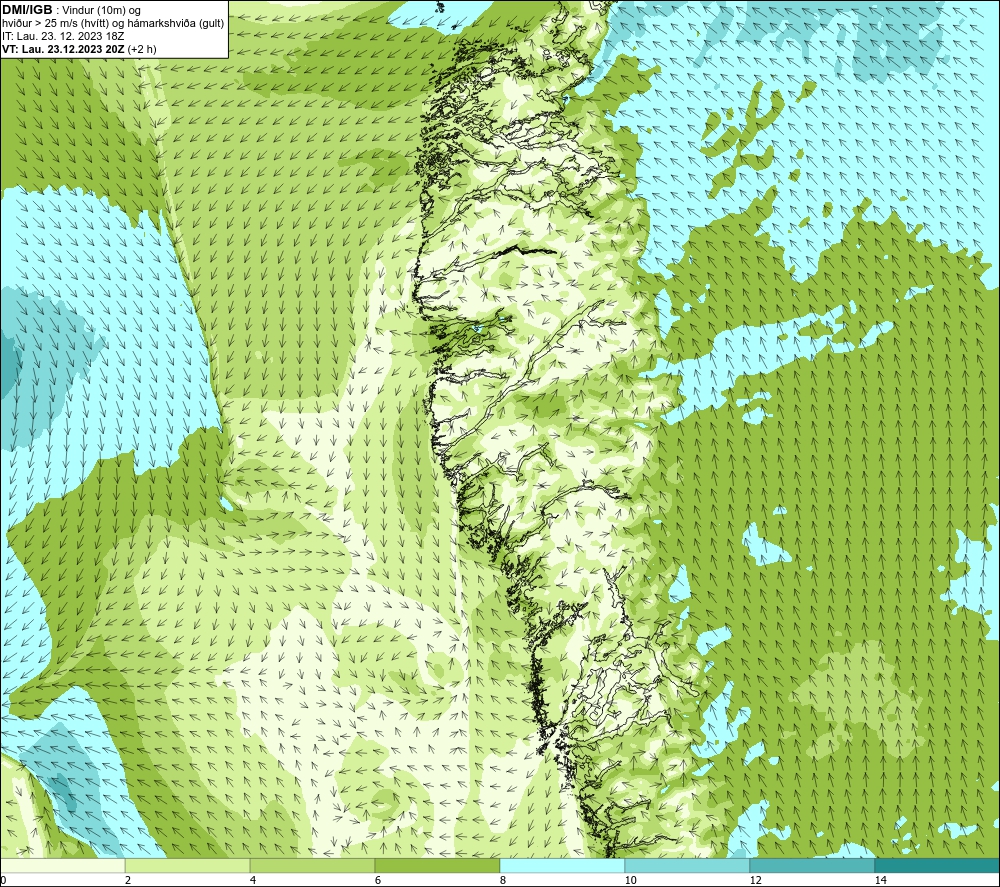Click the light green 2–4 scale segment
Viewport: 1000px width, 887px height.
tap(188, 865)
